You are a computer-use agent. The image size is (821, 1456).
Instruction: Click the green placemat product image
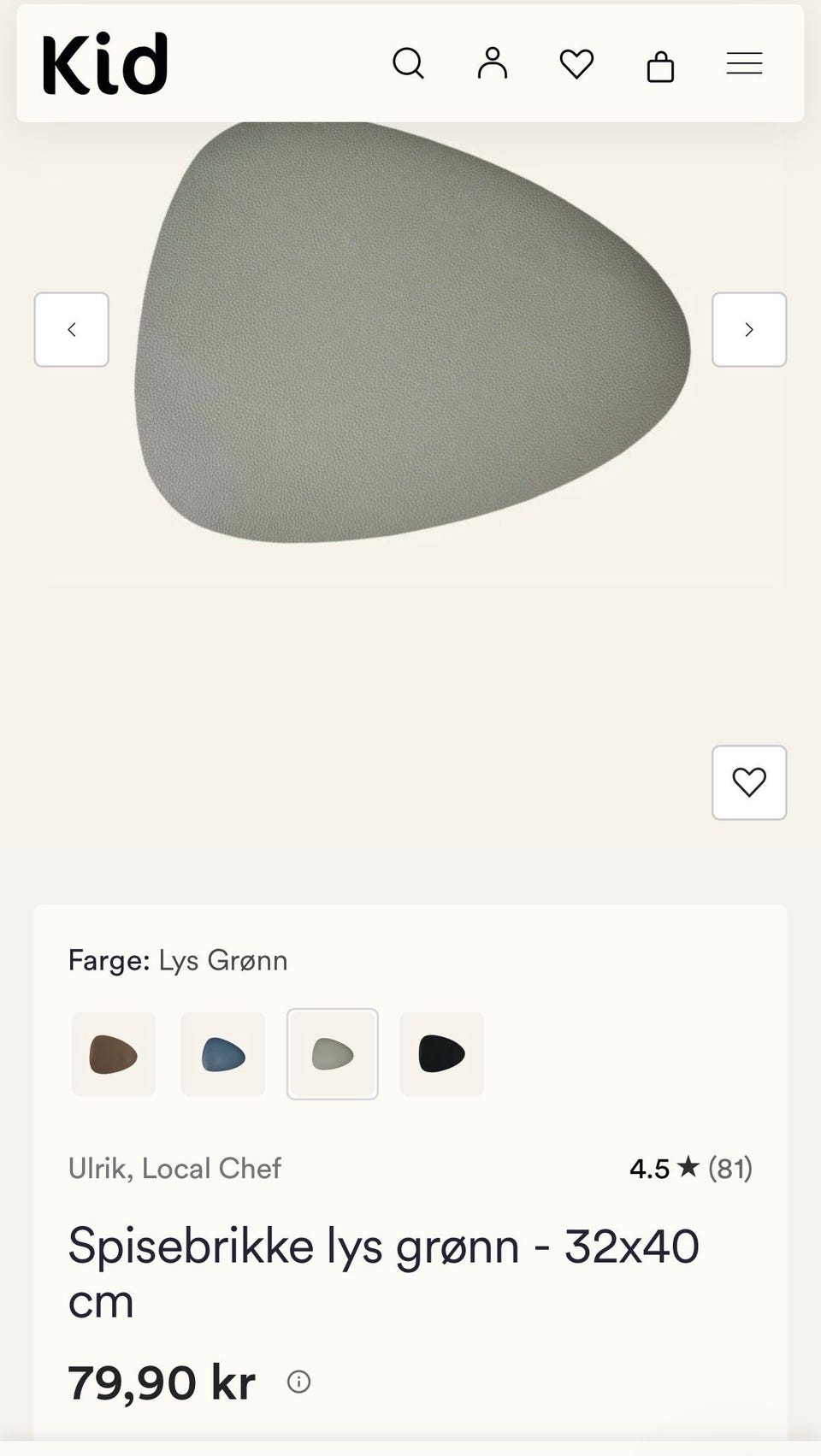pos(412,332)
